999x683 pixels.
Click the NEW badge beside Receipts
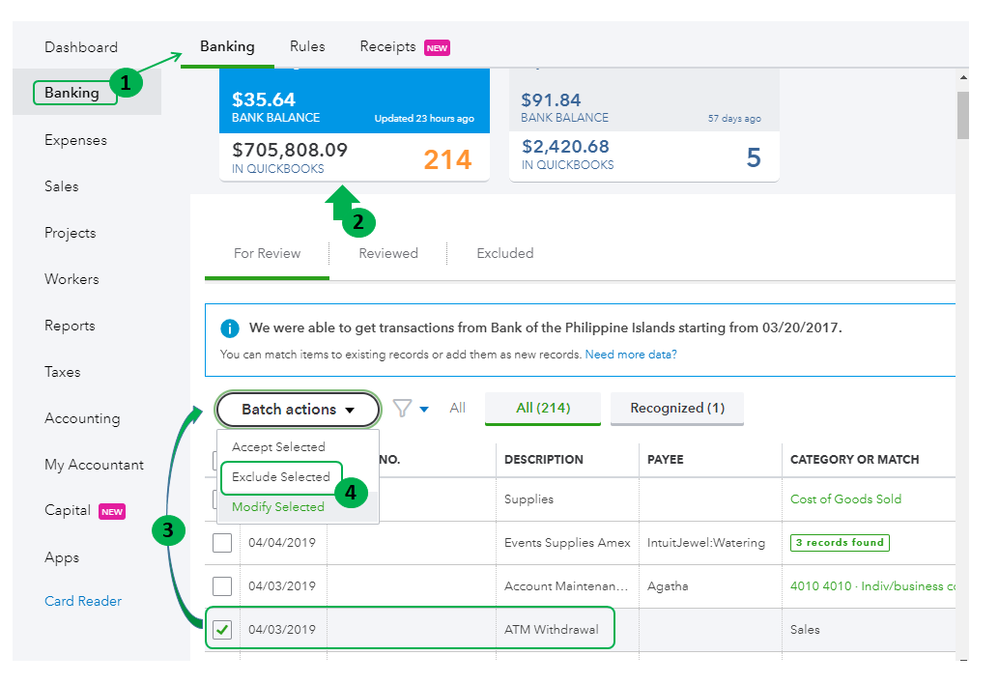point(437,47)
